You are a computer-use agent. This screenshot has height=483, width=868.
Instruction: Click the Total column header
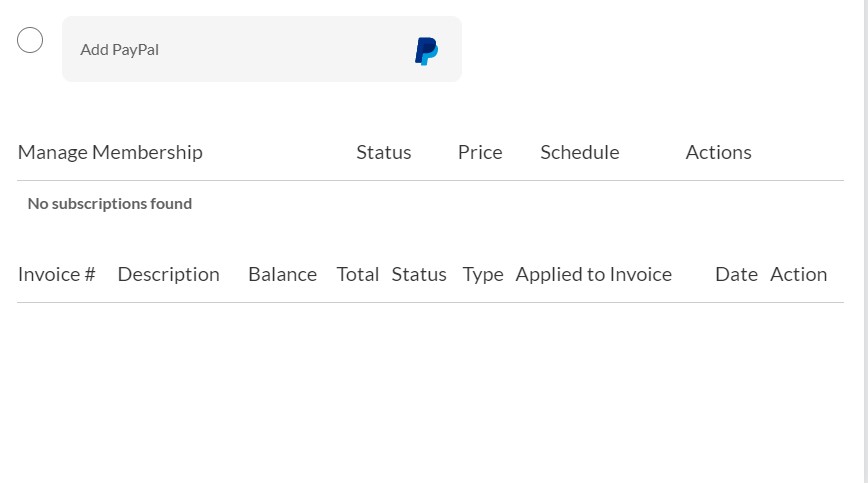coord(357,274)
